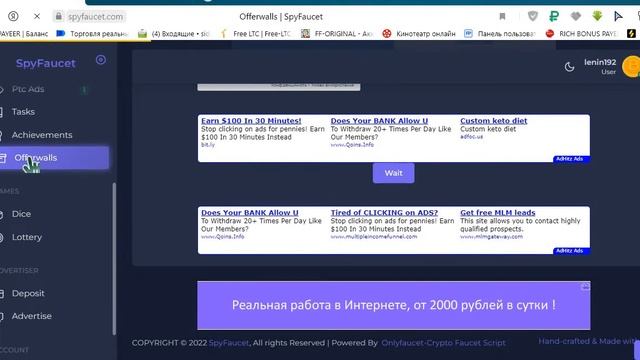Open 'Earn $100 In 30 Minutes!' ad
This screenshot has width=640, height=360.
251,121
